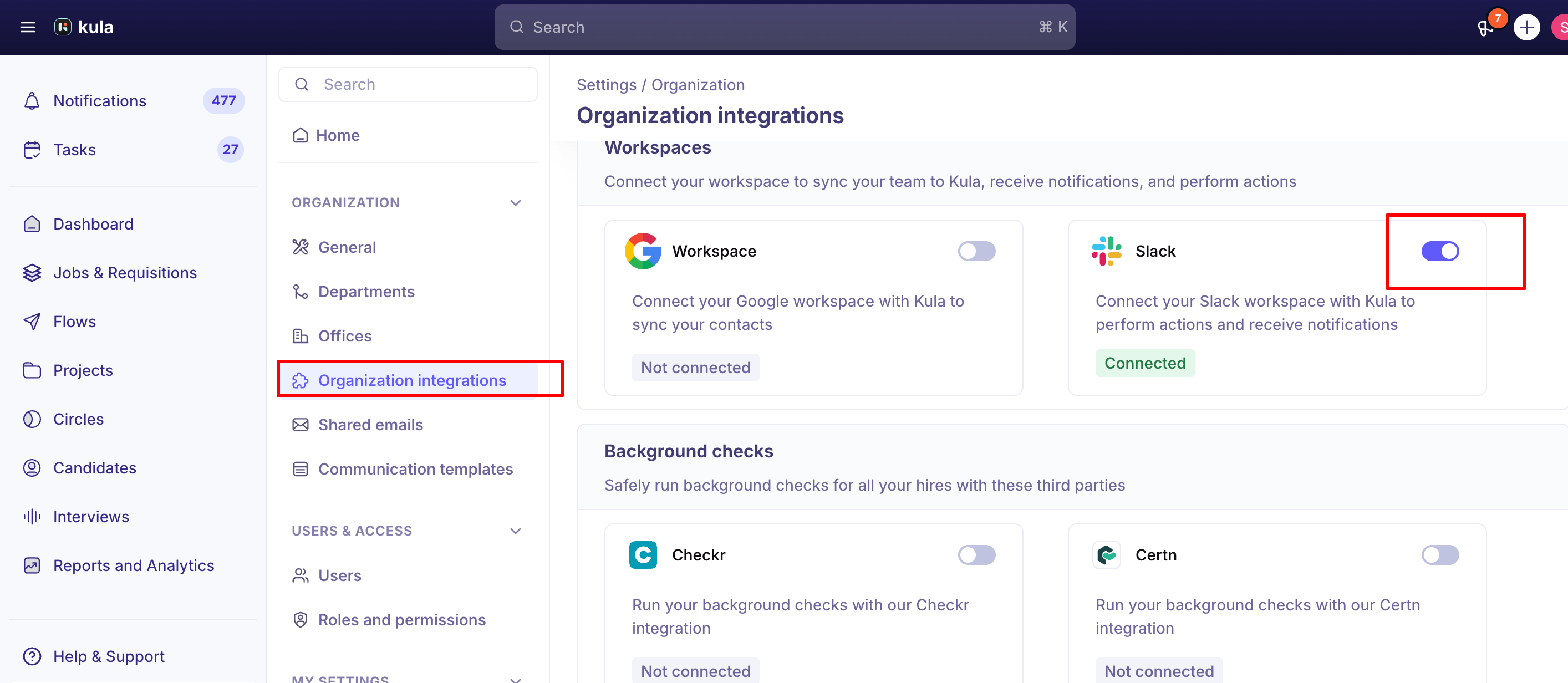Click the Candidates person icon
1568x683 pixels.
click(x=32, y=467)
